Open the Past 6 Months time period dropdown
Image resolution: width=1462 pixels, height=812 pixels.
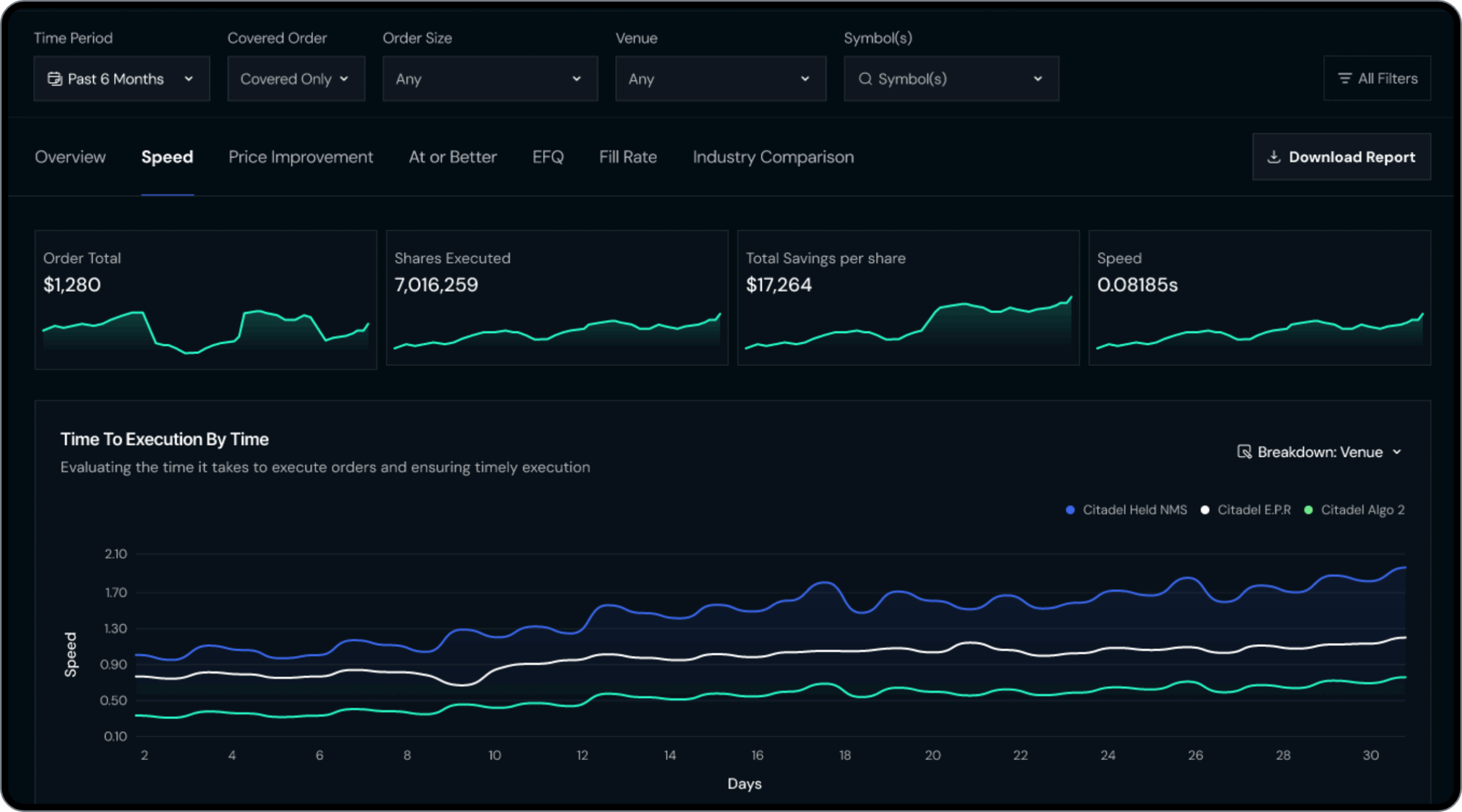[x=122, y=79]
